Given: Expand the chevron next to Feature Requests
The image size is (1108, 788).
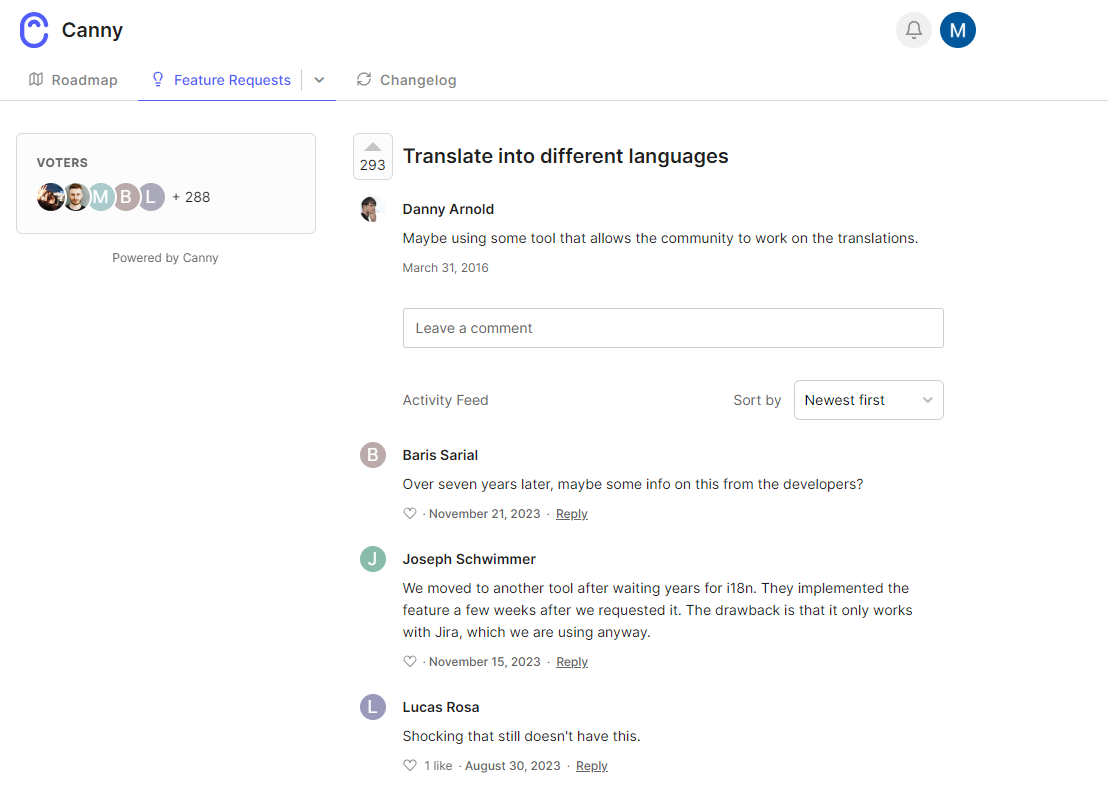Looking at the screenshot, I should tap(318, 79).
